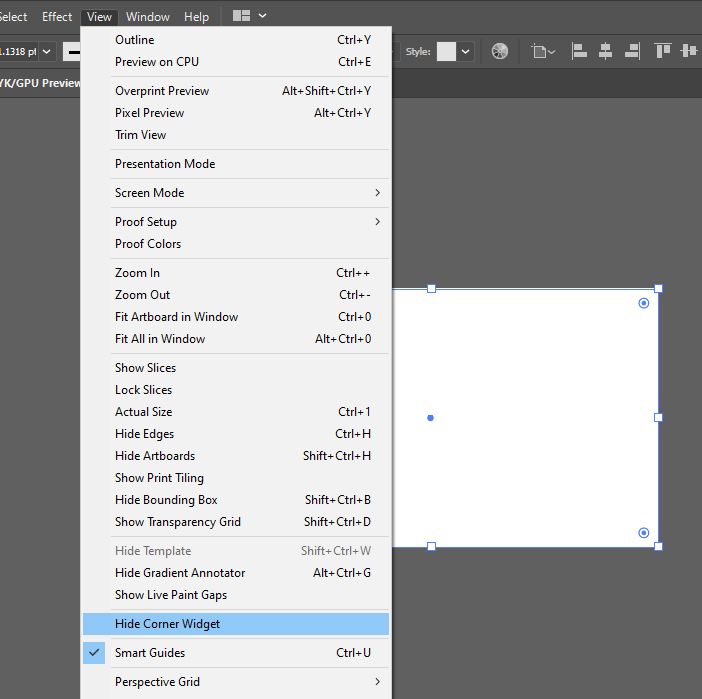Select Pixel Preview
This screenshot has width=702, height=699.
pos(236,112)
